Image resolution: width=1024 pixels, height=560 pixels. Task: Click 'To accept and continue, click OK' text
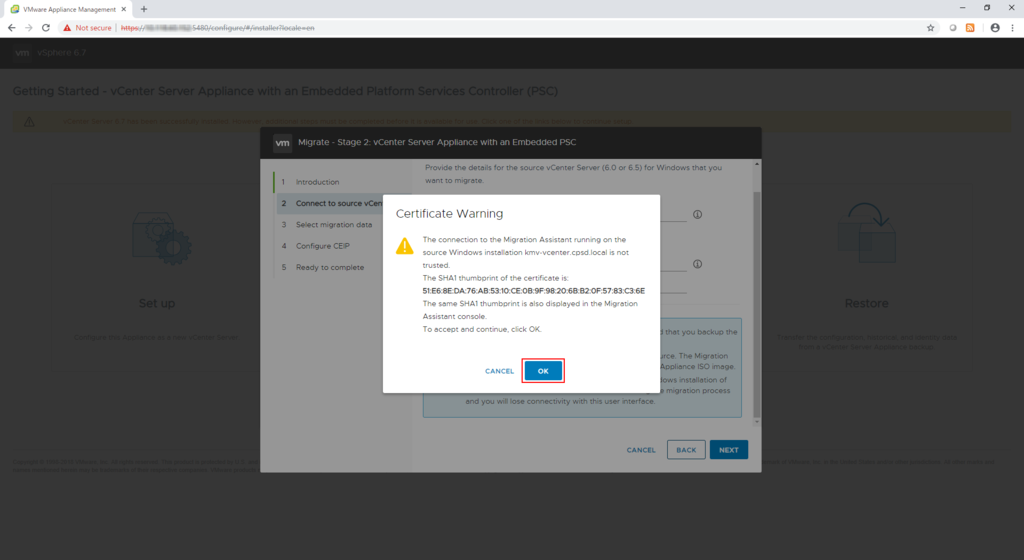click(x=481, y=330)
